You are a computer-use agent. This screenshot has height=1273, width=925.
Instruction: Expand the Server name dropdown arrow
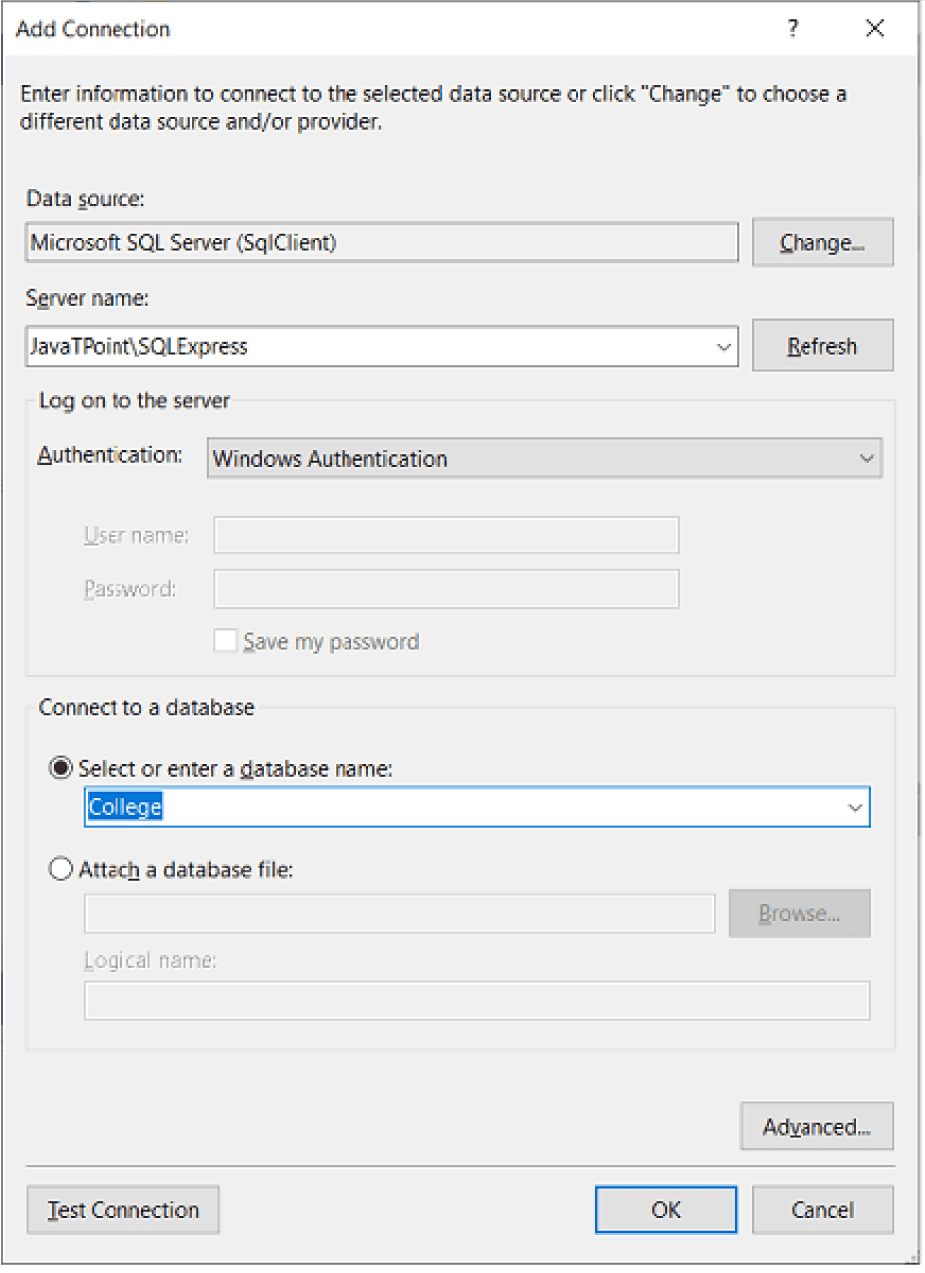723,347
